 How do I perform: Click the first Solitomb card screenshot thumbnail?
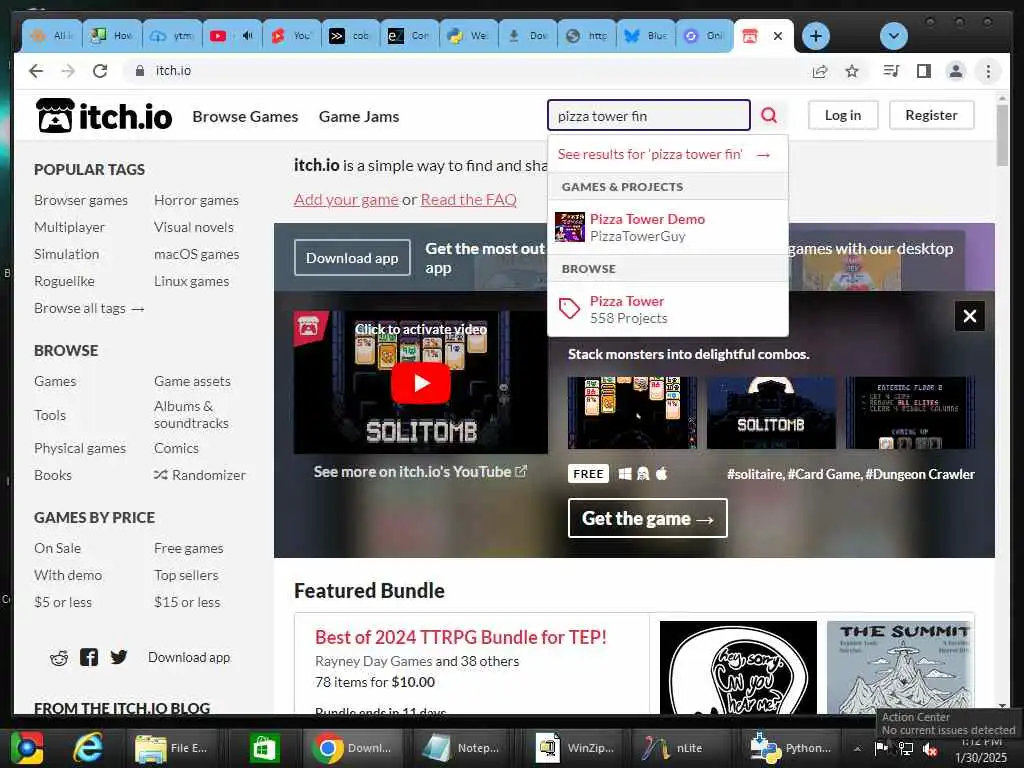[x=632, y=413]
